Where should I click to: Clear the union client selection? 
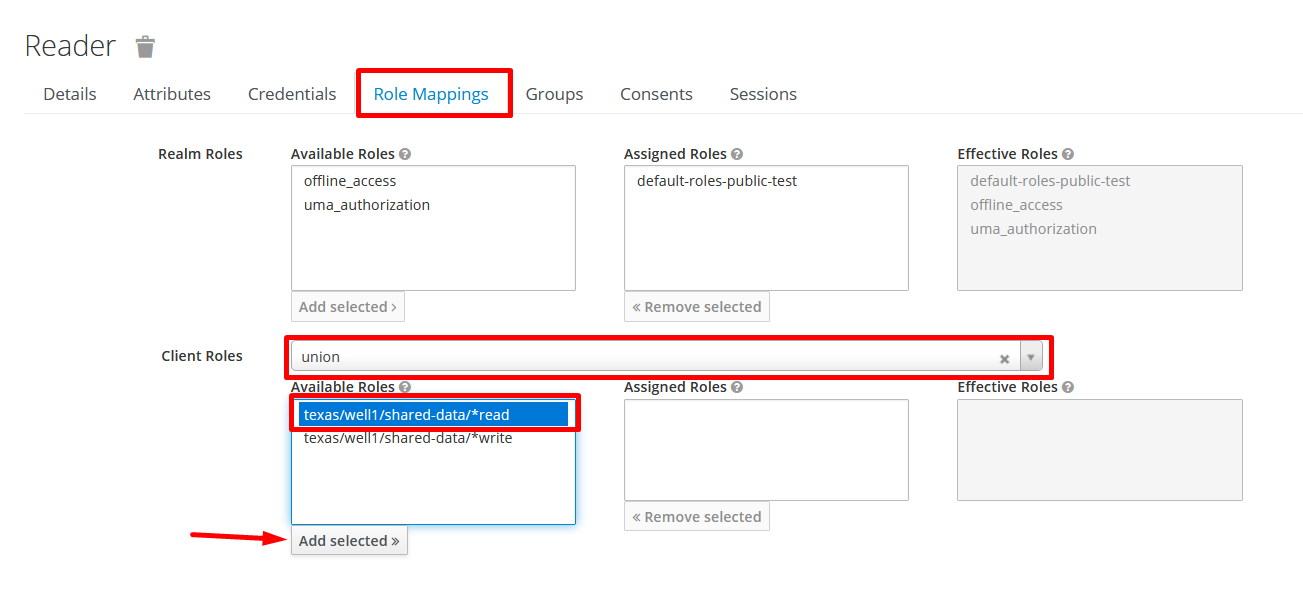1004,358
